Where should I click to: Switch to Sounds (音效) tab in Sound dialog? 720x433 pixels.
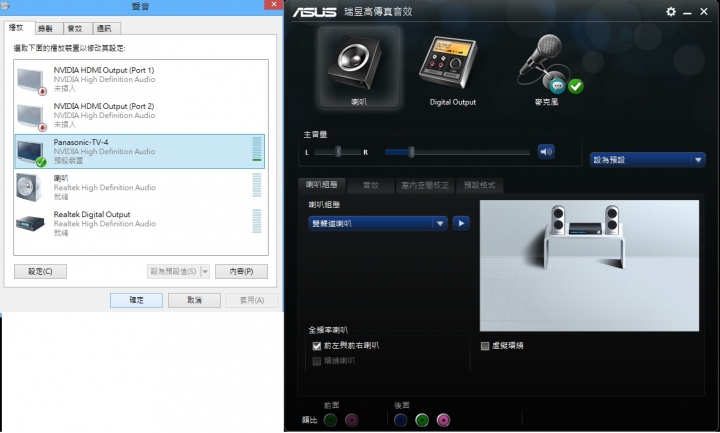[78, 28]
